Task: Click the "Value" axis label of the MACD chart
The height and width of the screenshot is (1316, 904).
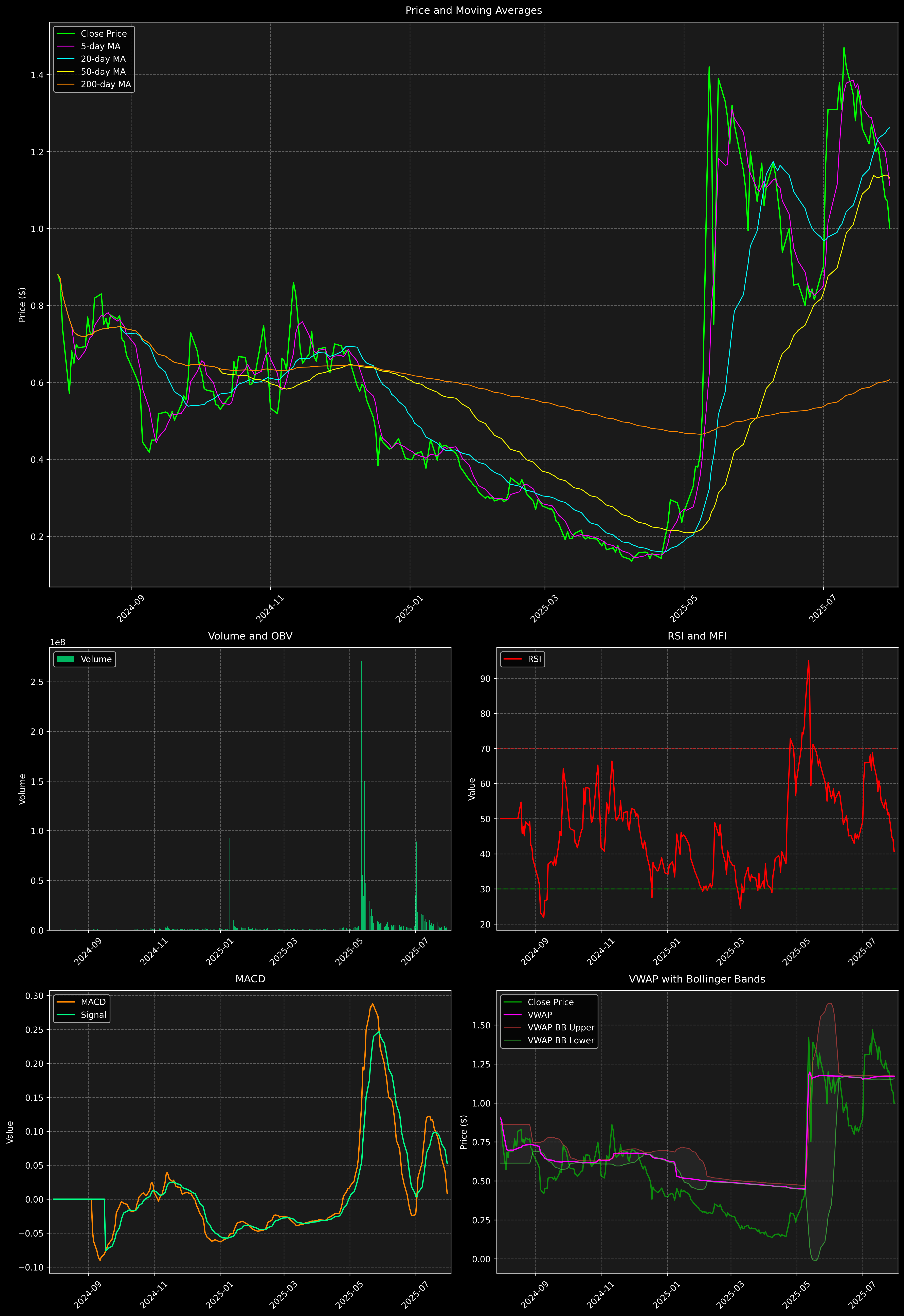Action: click(10, 1132)
